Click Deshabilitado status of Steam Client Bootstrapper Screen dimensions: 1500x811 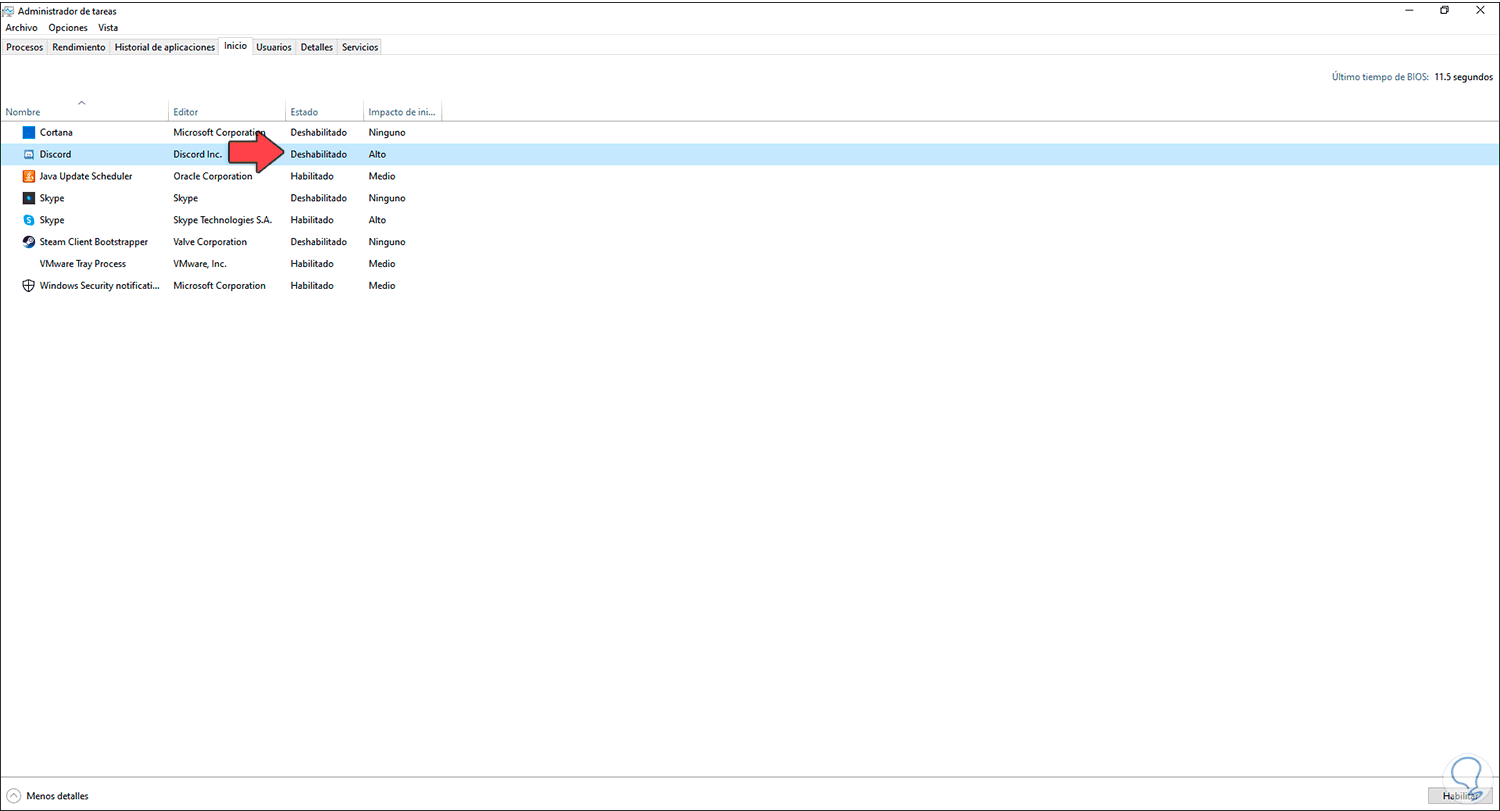click(319, 242)
